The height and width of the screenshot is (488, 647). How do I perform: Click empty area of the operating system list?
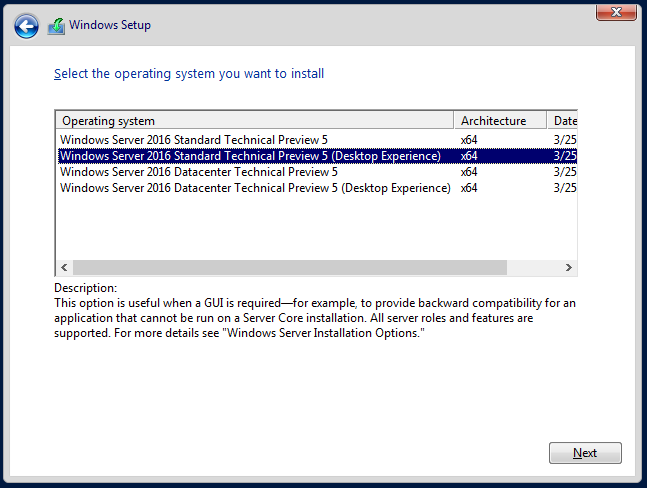[x=316, y=228]
